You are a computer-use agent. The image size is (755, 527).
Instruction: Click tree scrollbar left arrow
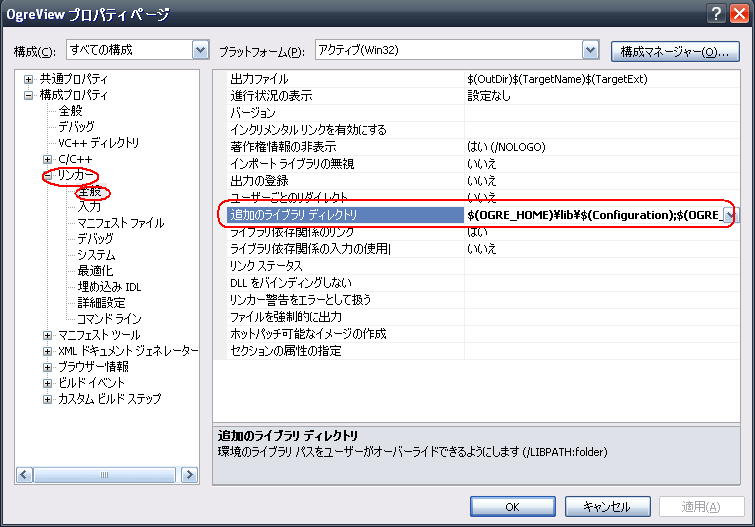(25, 475)
